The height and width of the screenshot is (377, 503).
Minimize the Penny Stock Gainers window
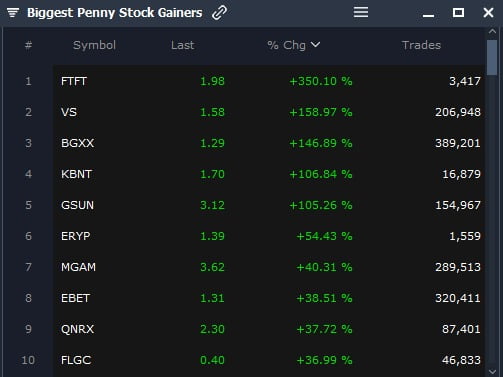tap(428, 15)
